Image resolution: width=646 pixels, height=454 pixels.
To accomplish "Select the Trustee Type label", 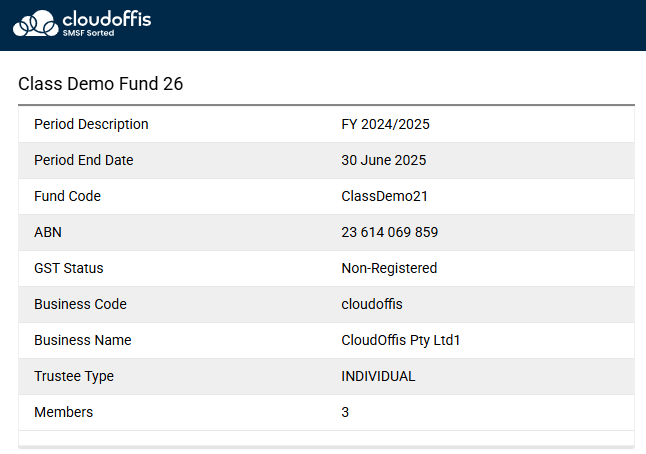I will coord(74,376).
